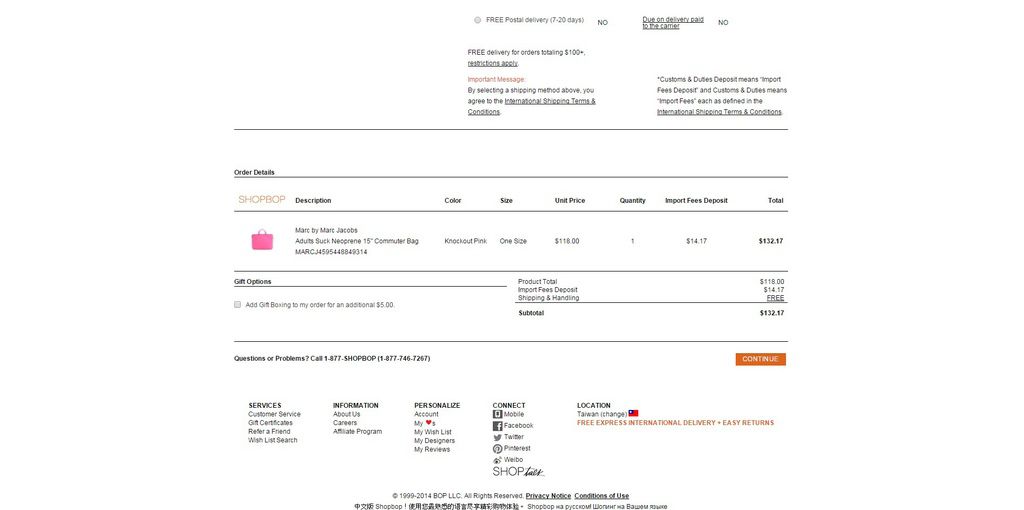Click 'Marc by Marc Jacobs' brand name
1024x510 pixels.
pos(326,231)
